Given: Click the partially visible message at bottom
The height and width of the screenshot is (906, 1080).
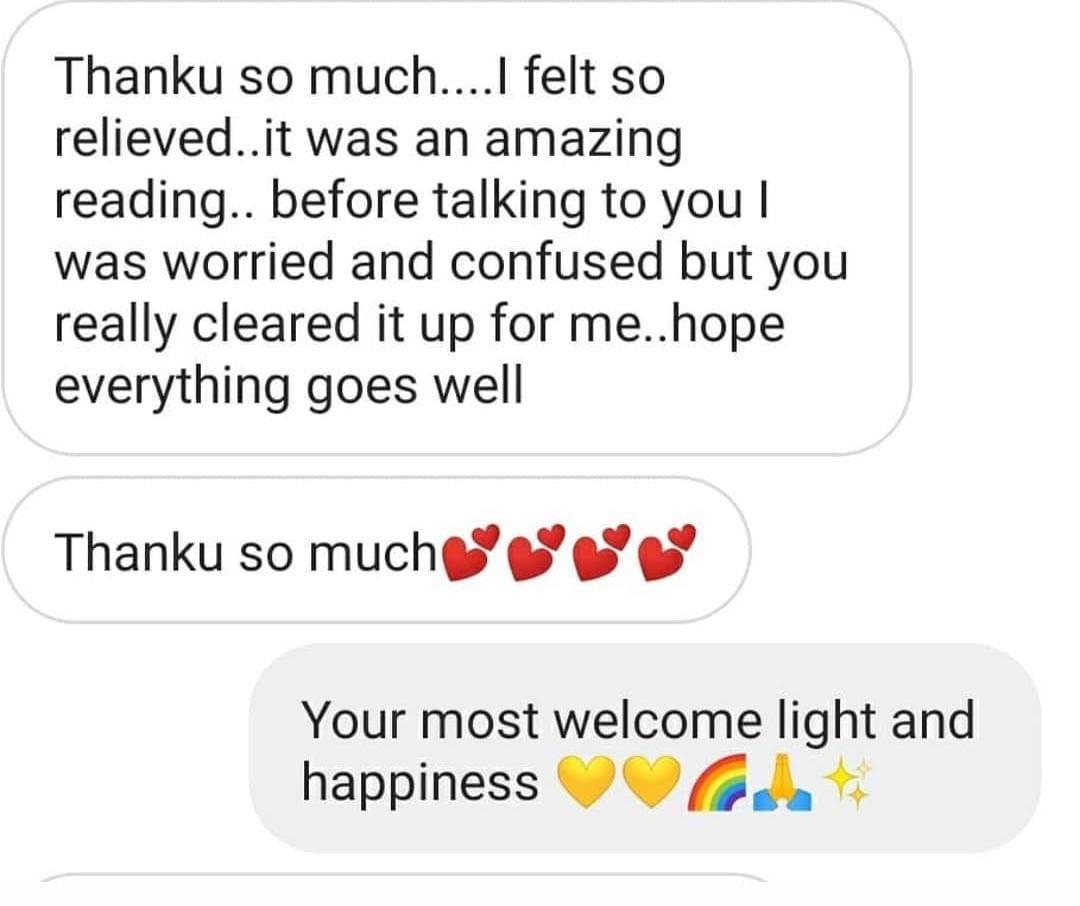Looking at the screenshot, I should coord(406,877).
